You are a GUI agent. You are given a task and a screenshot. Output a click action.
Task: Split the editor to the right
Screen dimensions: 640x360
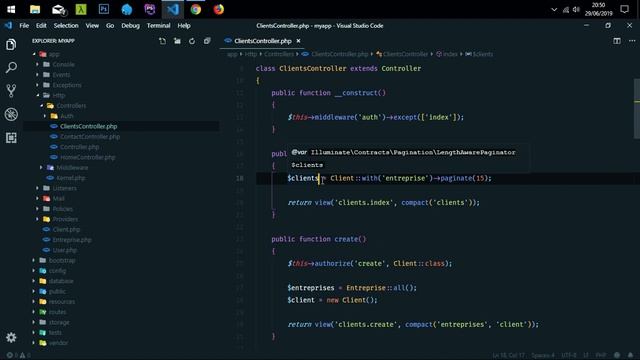[617, 41]
